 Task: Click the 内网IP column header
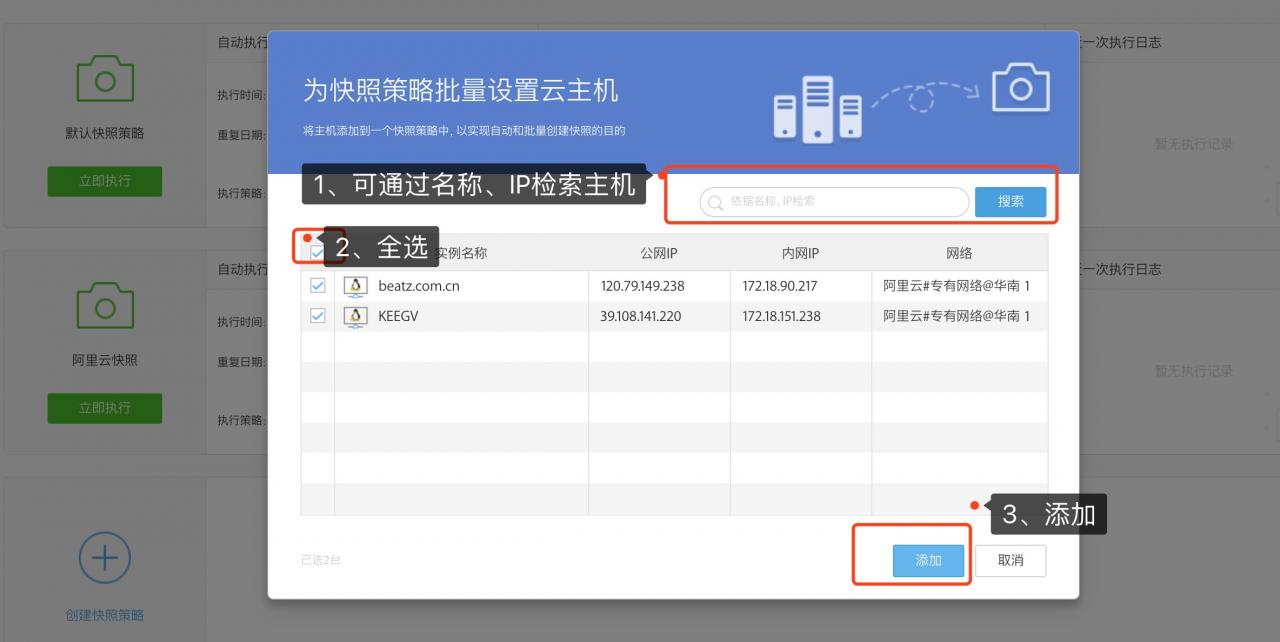(x=800, y=253)
